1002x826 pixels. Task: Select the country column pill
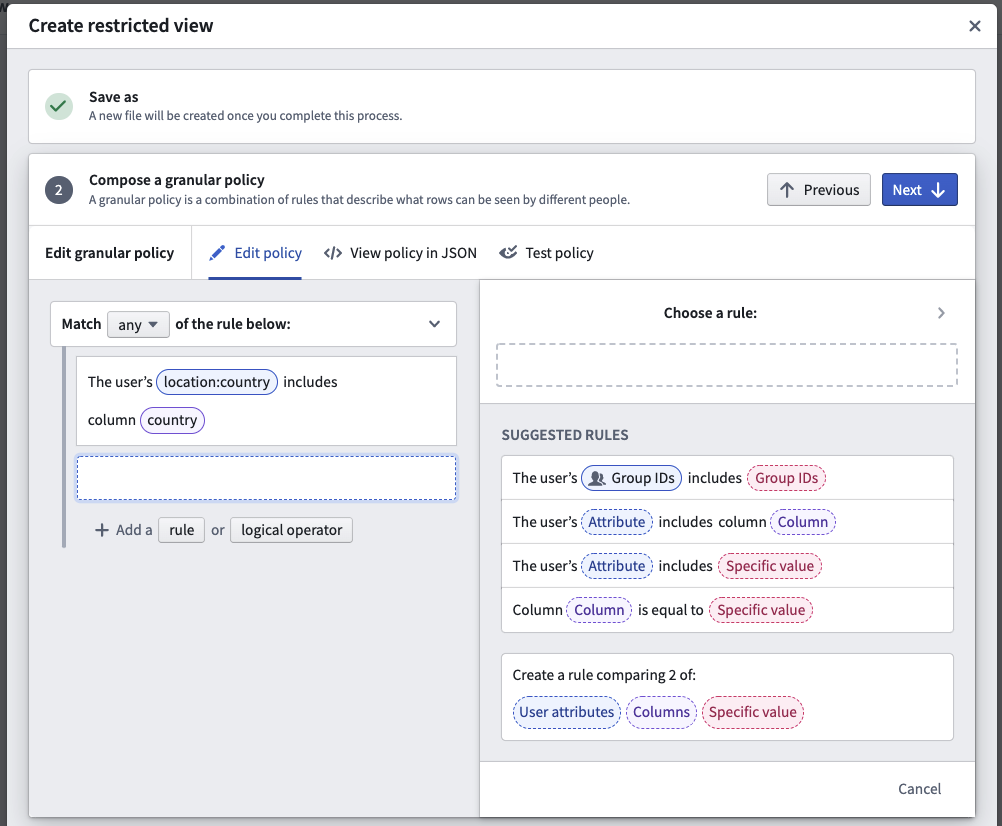click(172, 420)
